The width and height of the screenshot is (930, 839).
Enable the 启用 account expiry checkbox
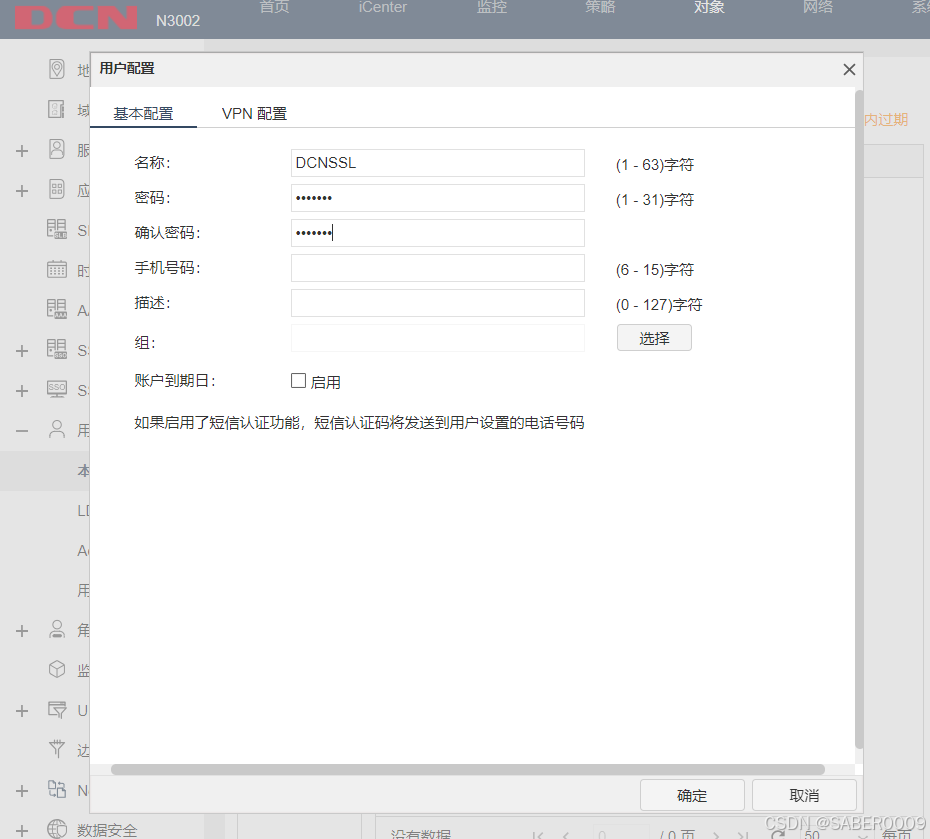(298, 380)
